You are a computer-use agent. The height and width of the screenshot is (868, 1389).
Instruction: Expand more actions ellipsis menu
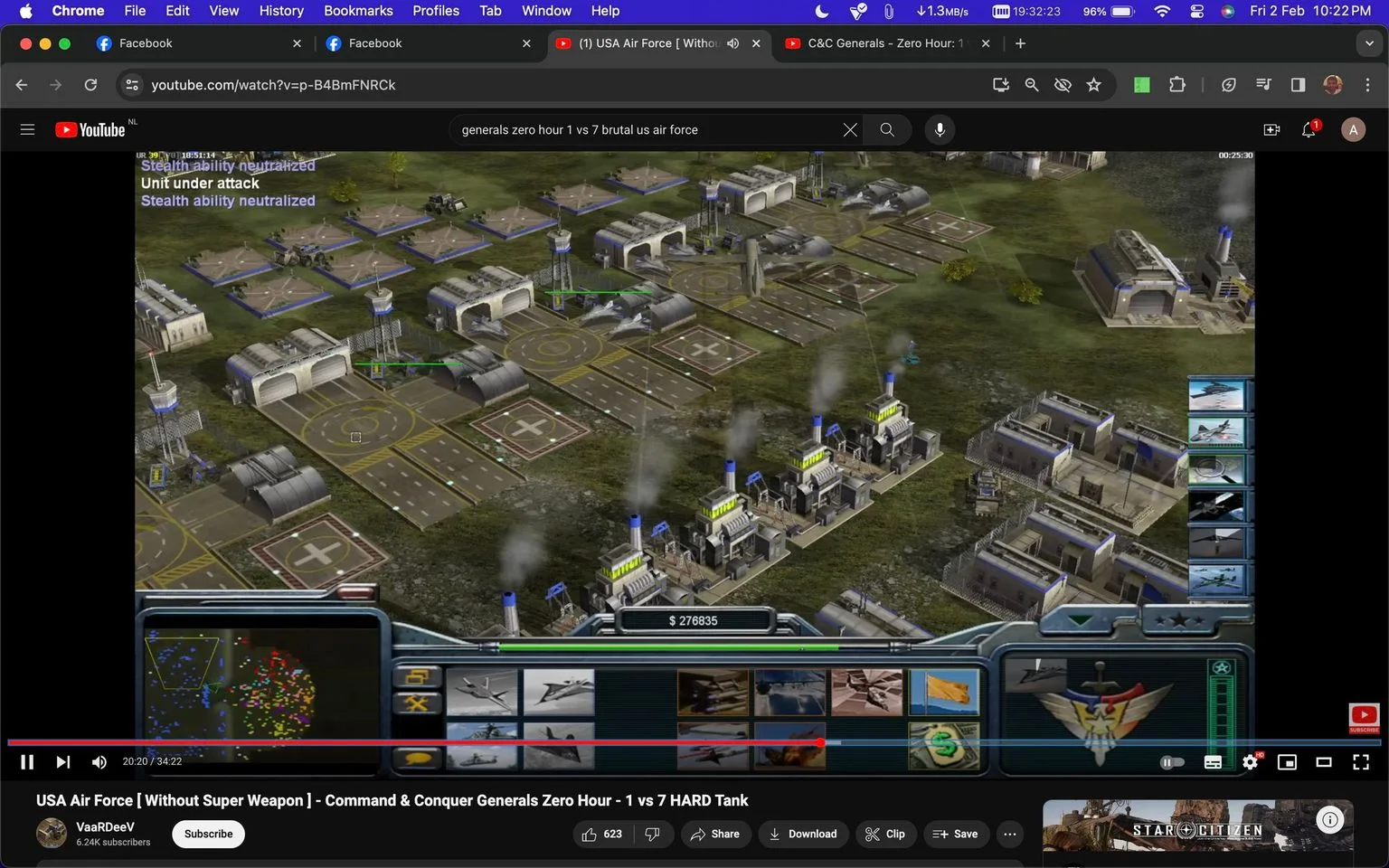tap(1010, 834)
